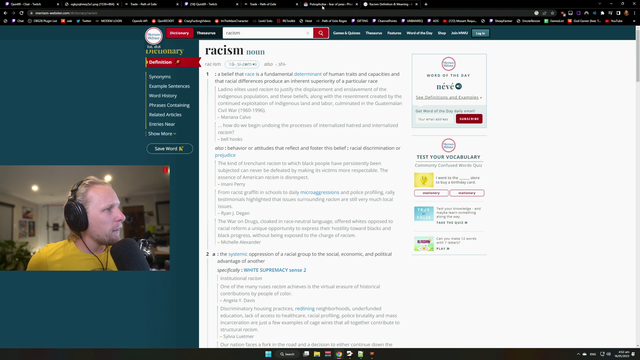This screenshot has height=360, width=640.
Task: Click the page's vertical scrollbar
Action: [638, 187]
